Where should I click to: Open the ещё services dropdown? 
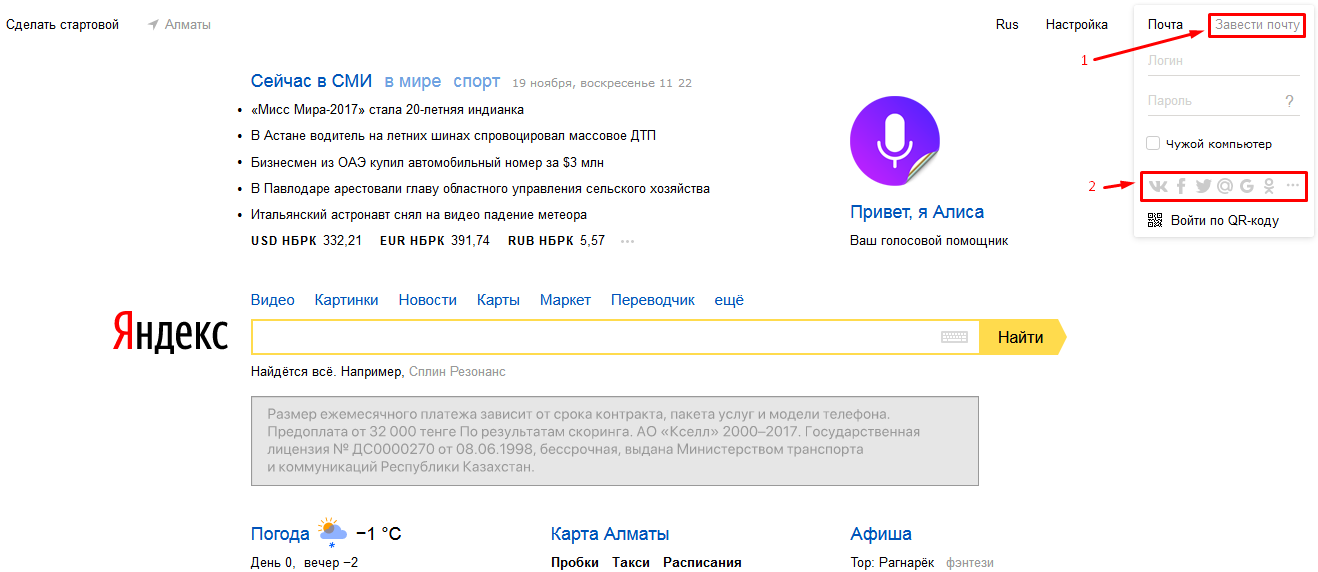click(x=729, y=300)
